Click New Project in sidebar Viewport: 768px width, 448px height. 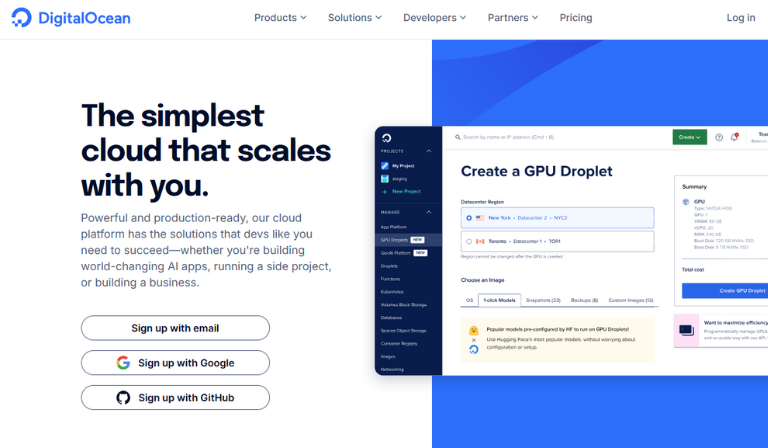(406, 191)
